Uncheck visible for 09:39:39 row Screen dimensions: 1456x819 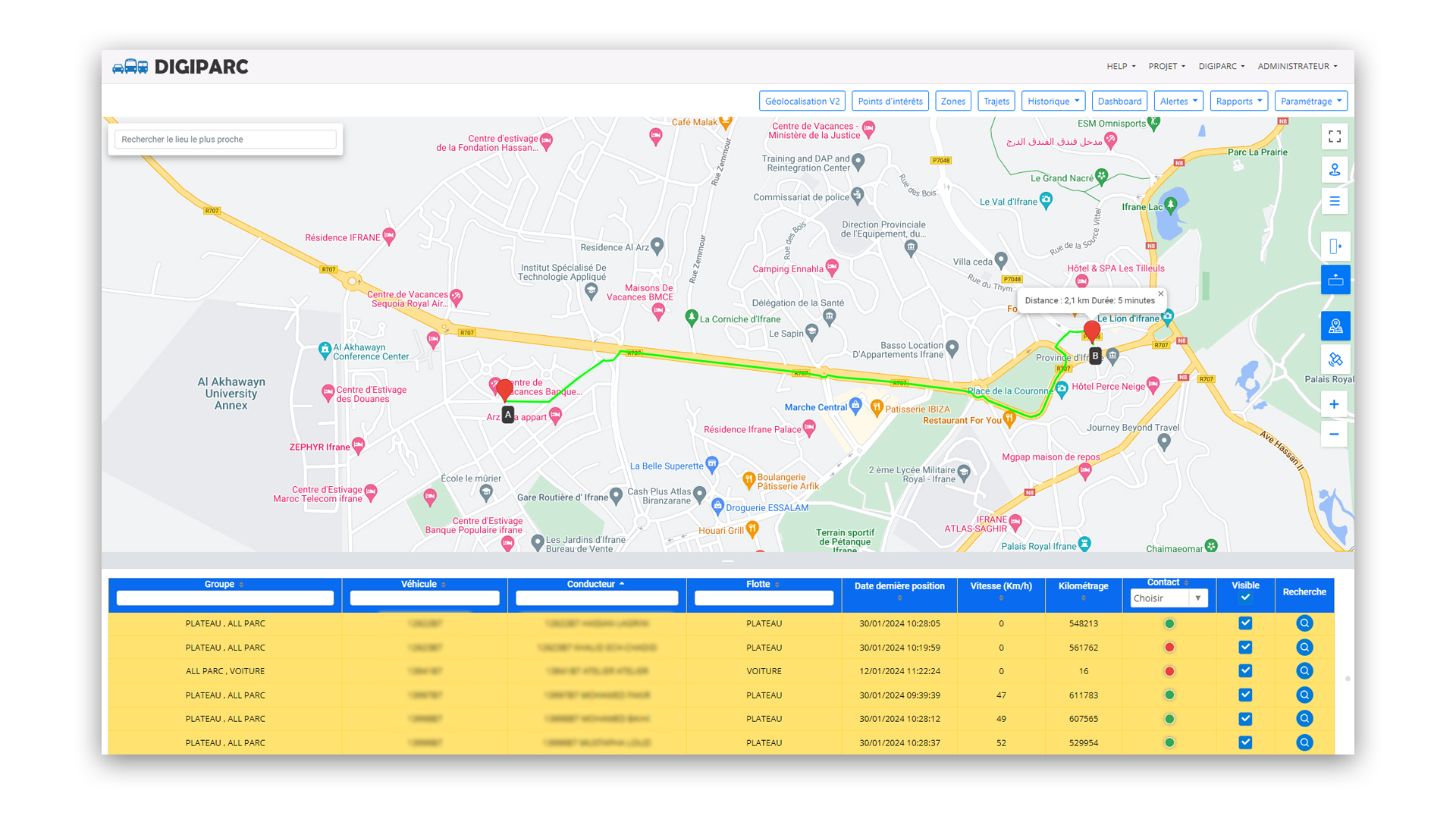[1245, 695]
